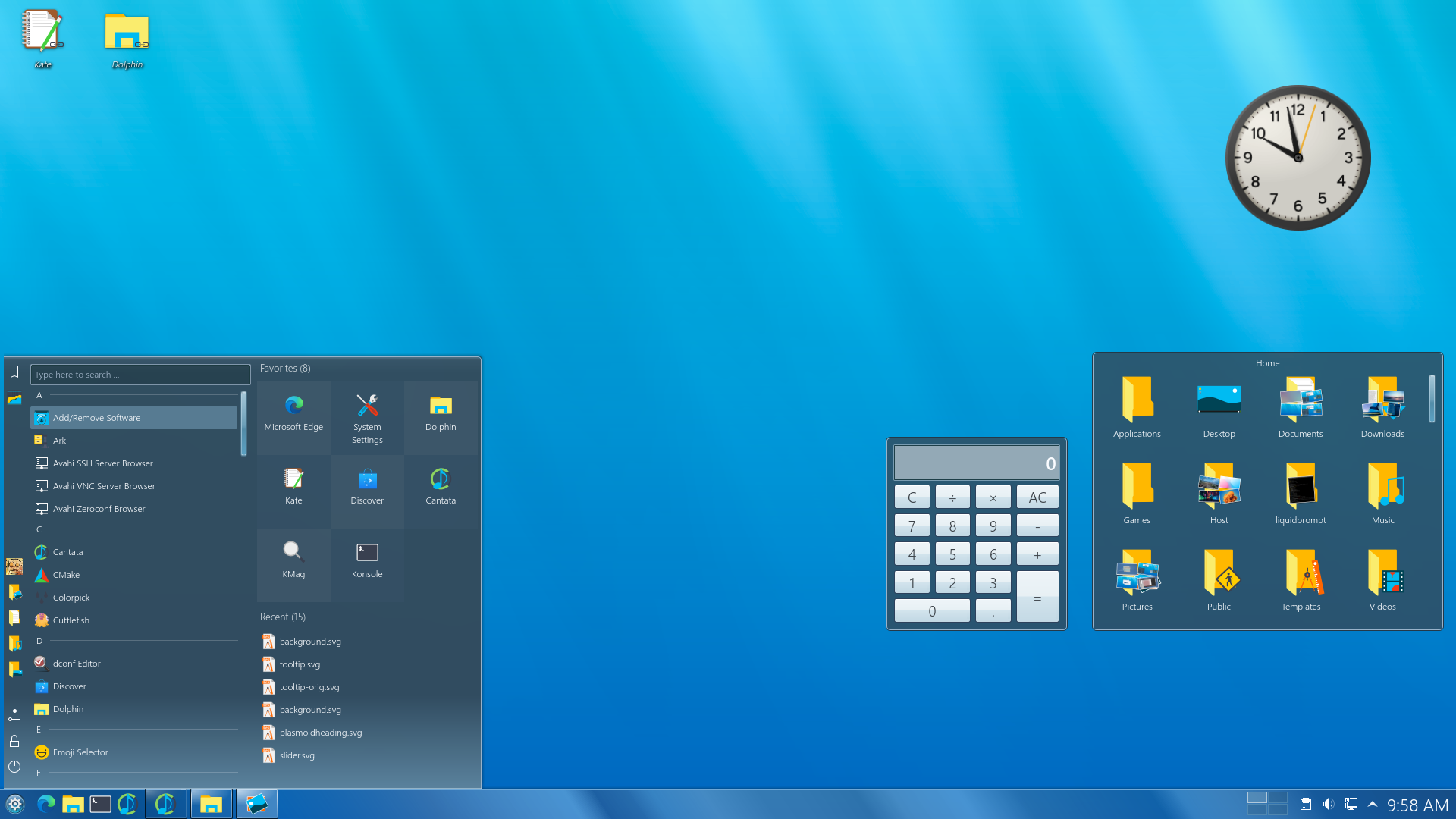Image resolution: width=1456 pixels, height=819 pixels.
Task: Open the liquidprompt folder in Home widget
Action: (x=1301, y=494)
